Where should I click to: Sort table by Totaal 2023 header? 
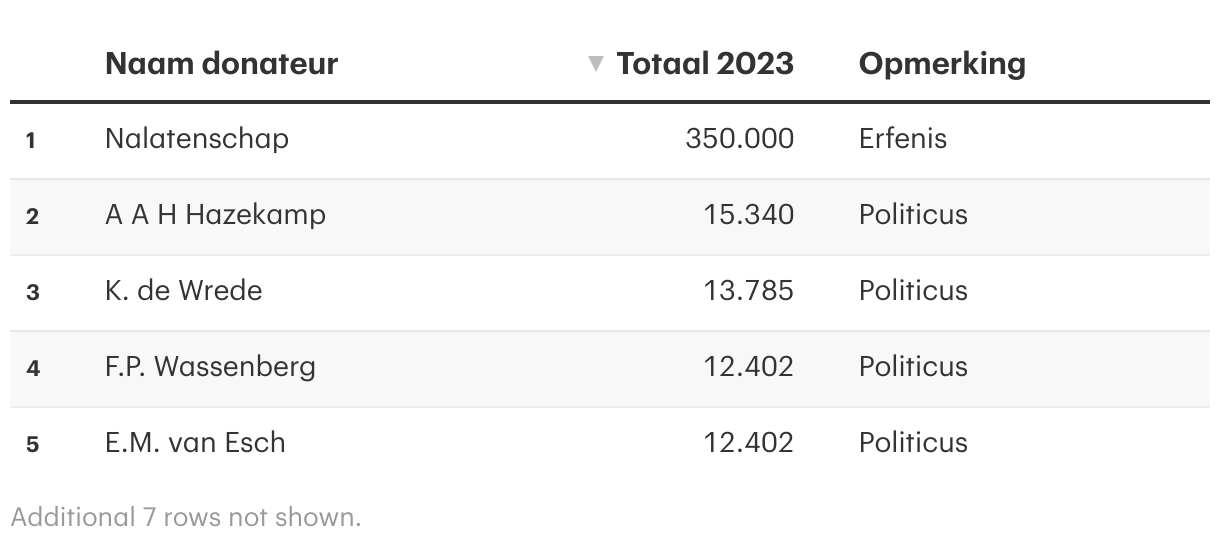tap(705, 64)
